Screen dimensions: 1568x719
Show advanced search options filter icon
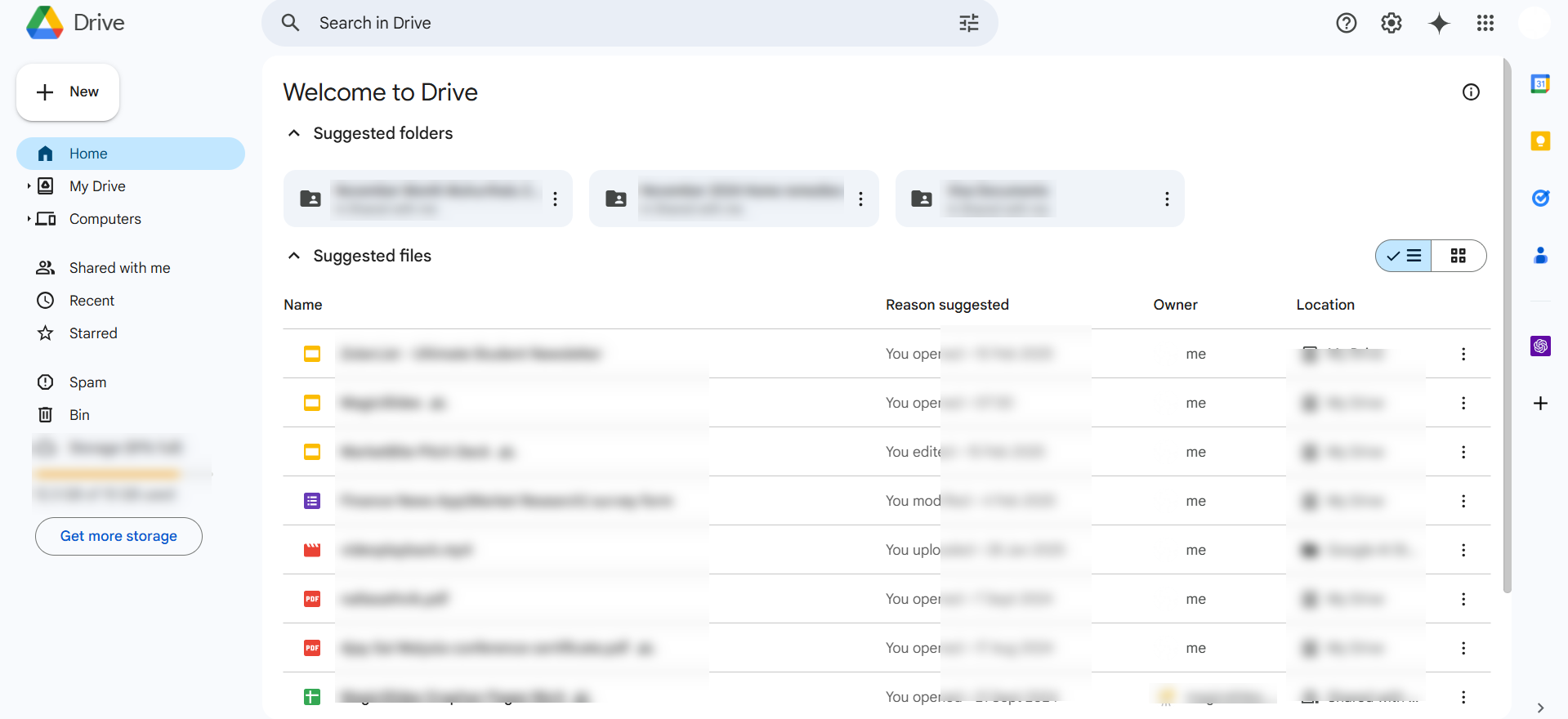click(x=968, y=23)
